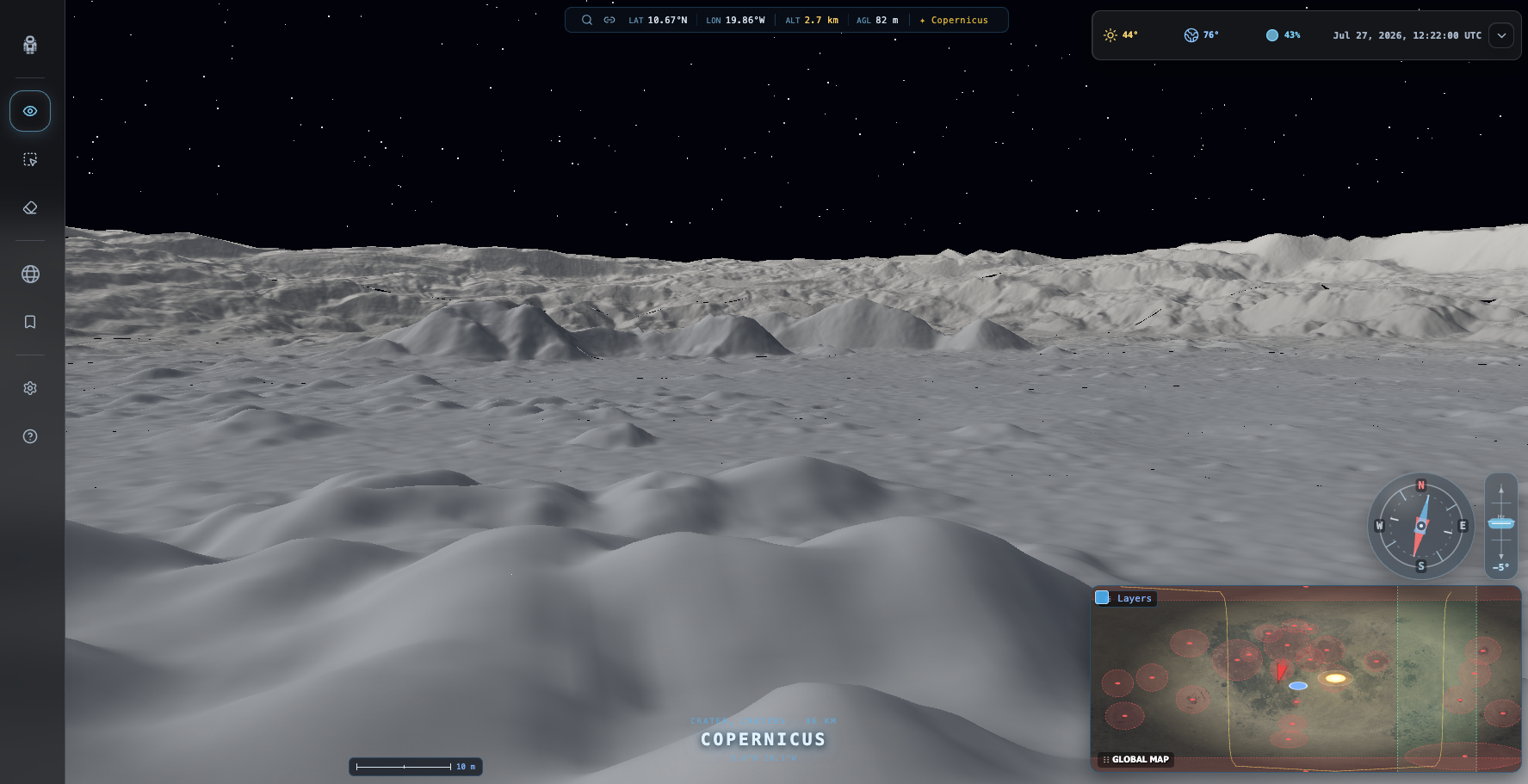Screen dimensions: 1528x784
Task: Click the red position arrow on the global map
Action: pyautogui.click(x=1280, y=670)
